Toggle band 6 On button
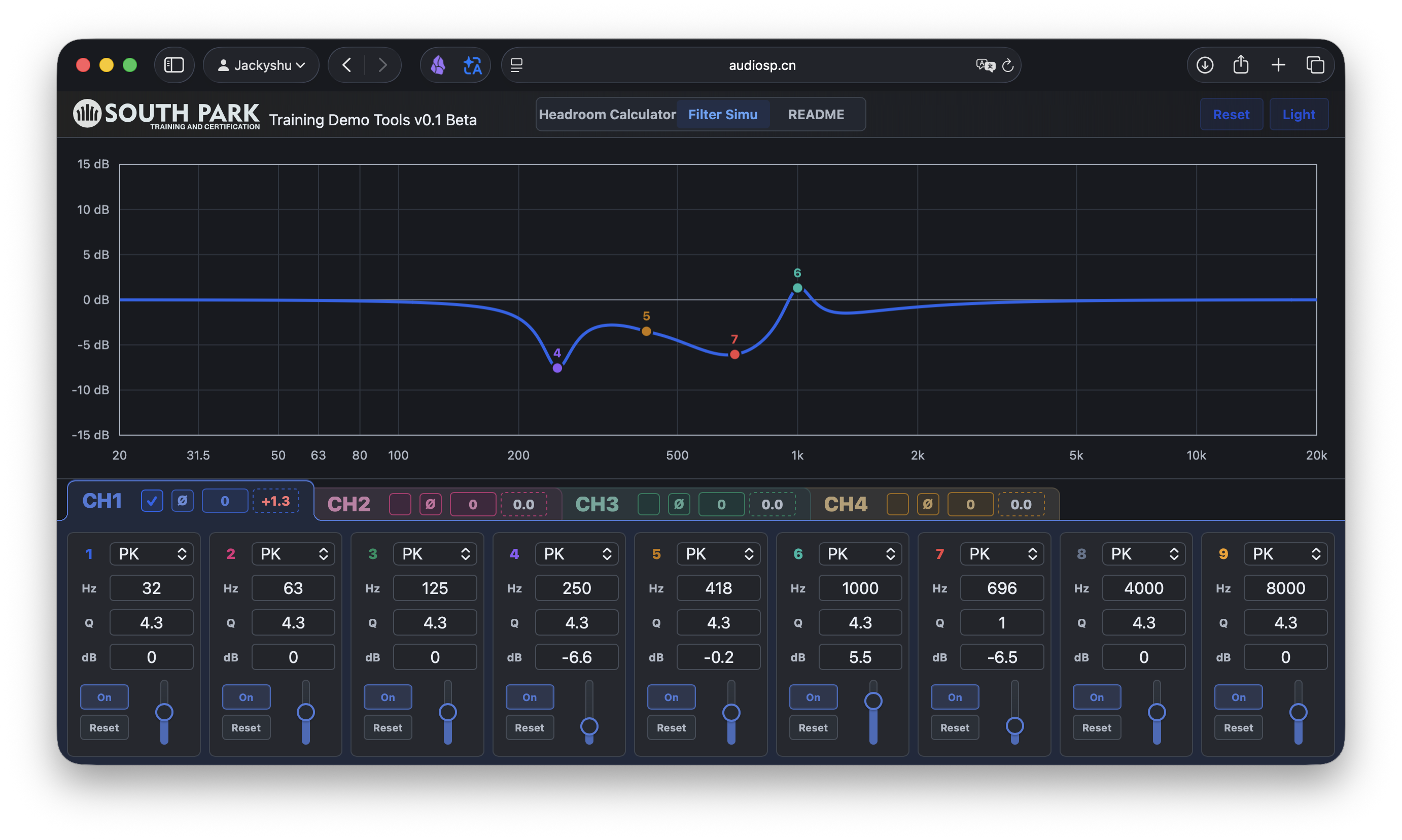Image resolution: width=1402 pixels, height=840 pixels. (x=813, y=697)
